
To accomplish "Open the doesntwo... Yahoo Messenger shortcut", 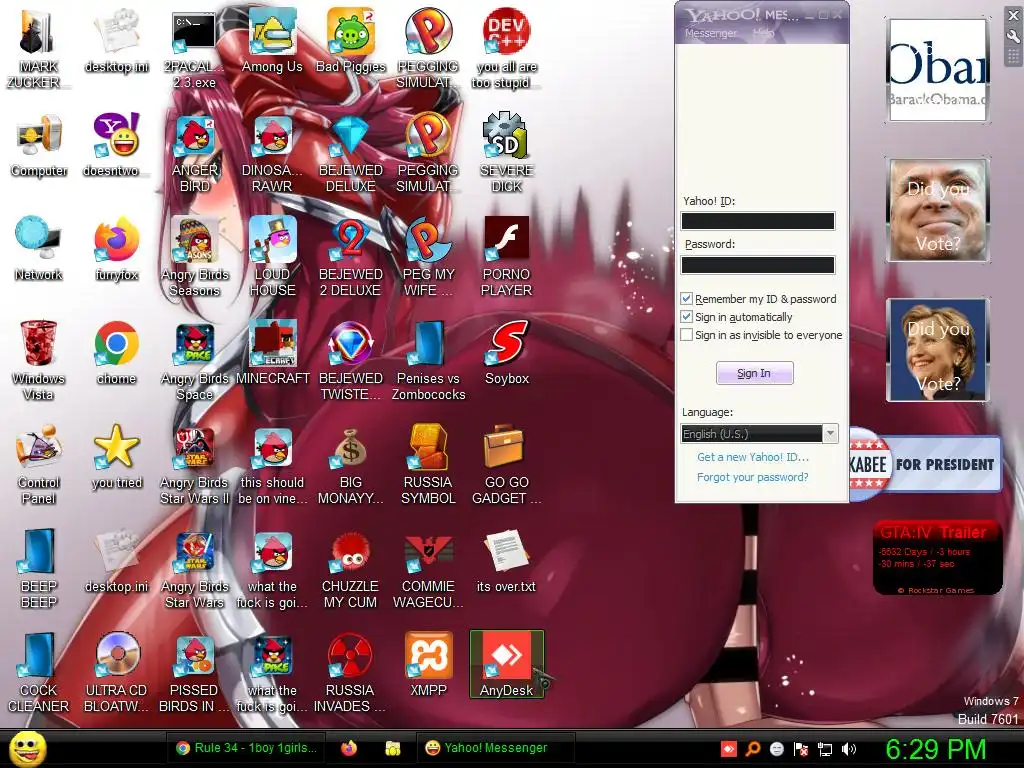I will [116, 145].
